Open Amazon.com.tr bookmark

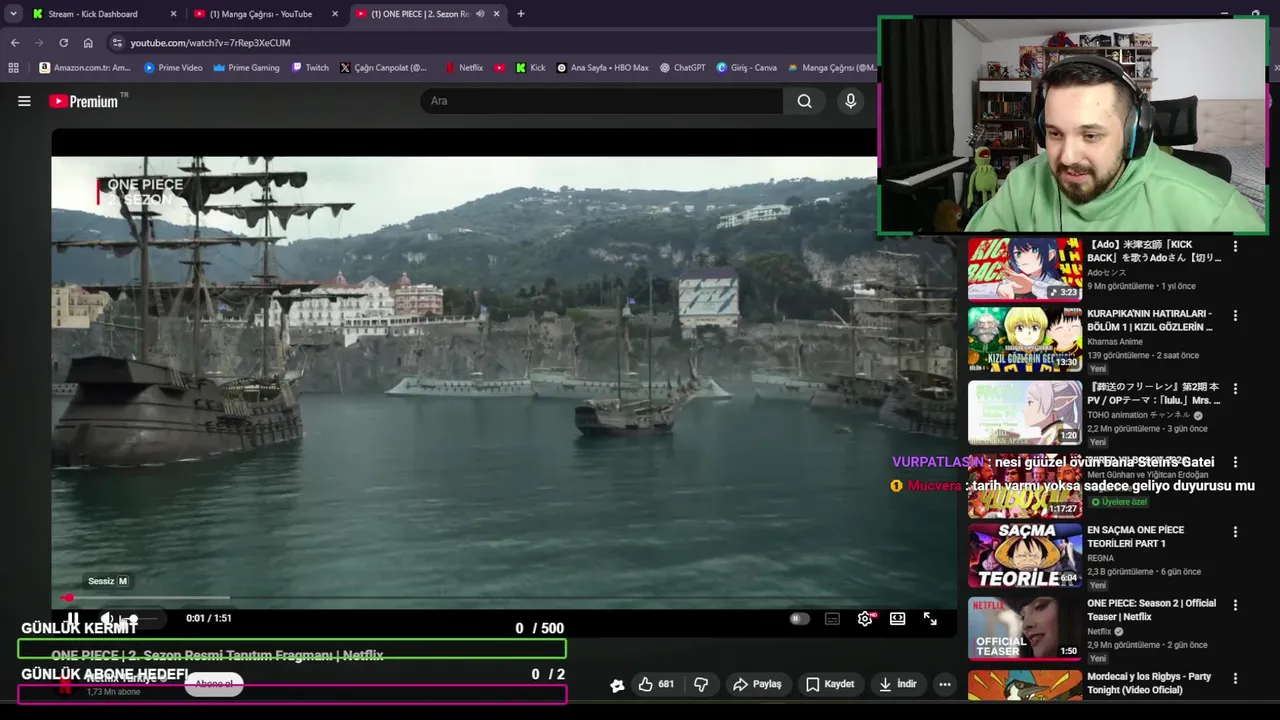85,68
